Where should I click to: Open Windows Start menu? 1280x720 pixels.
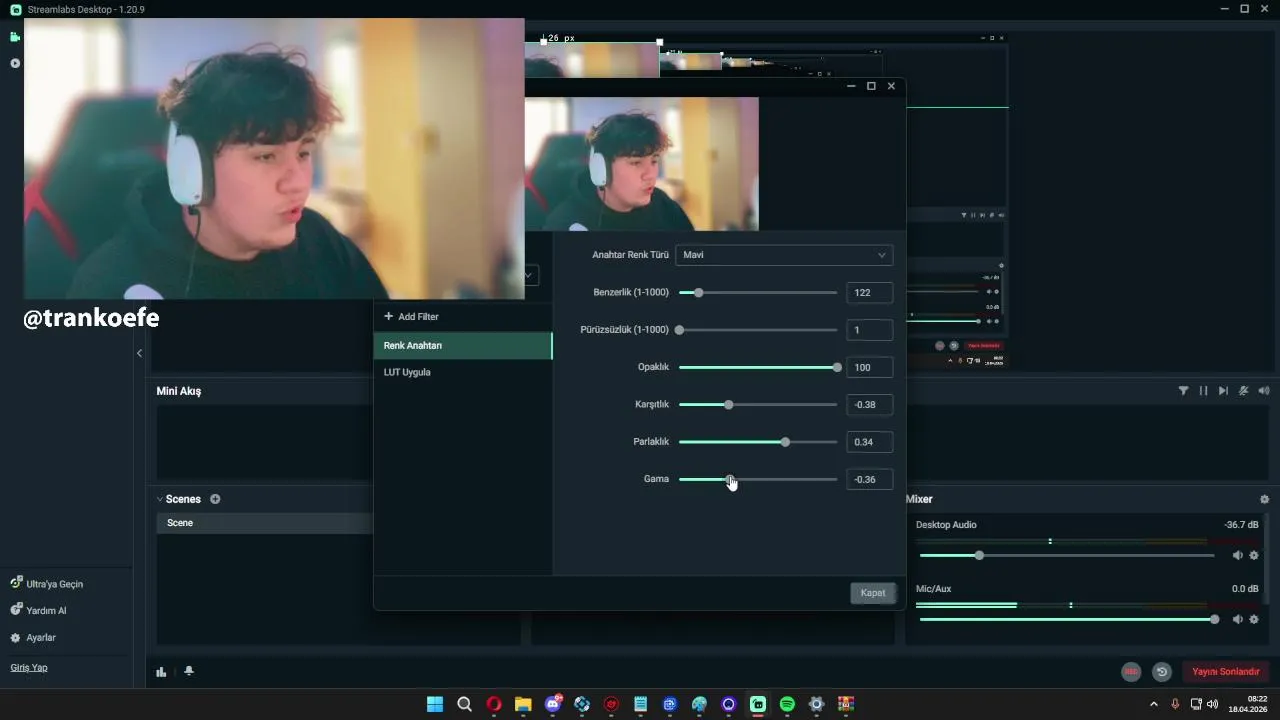coord(435,704)
